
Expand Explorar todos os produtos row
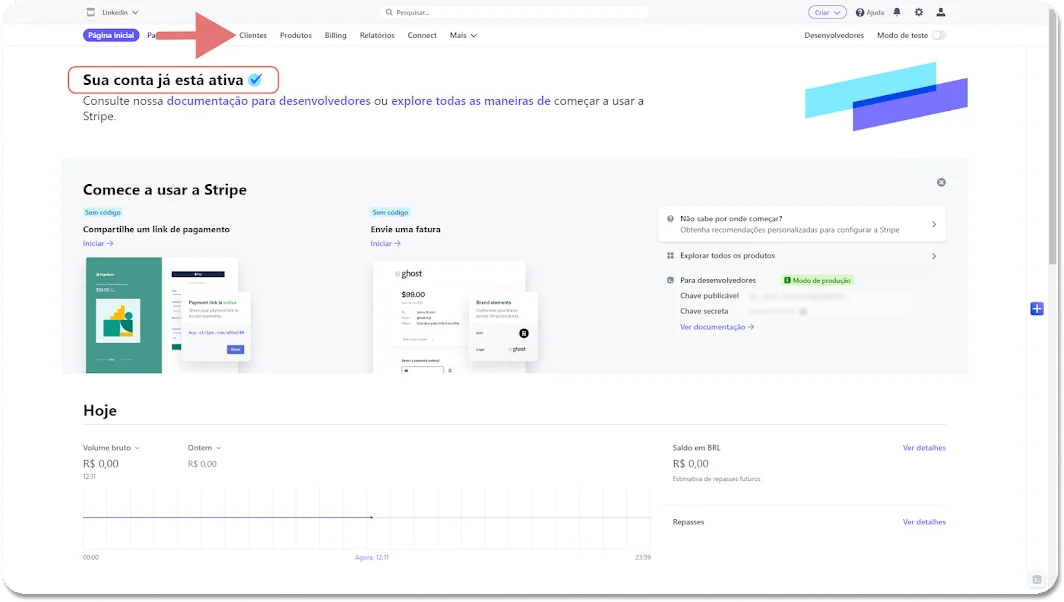[x=801, y=256]
